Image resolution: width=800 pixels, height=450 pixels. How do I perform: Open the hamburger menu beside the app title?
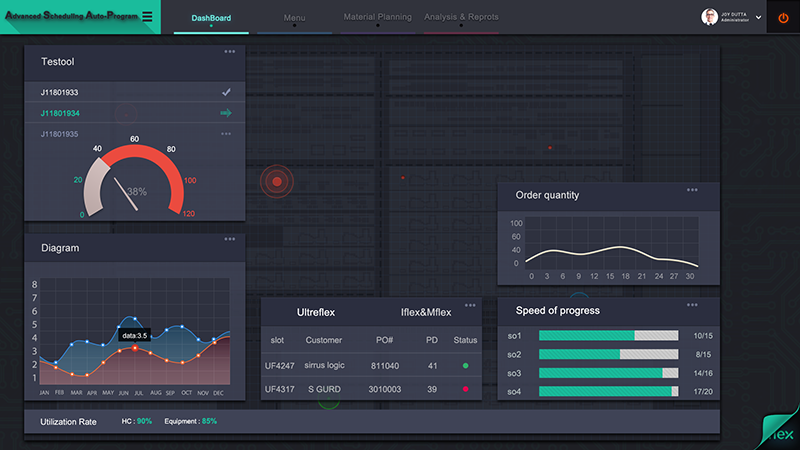coord(148,17)
